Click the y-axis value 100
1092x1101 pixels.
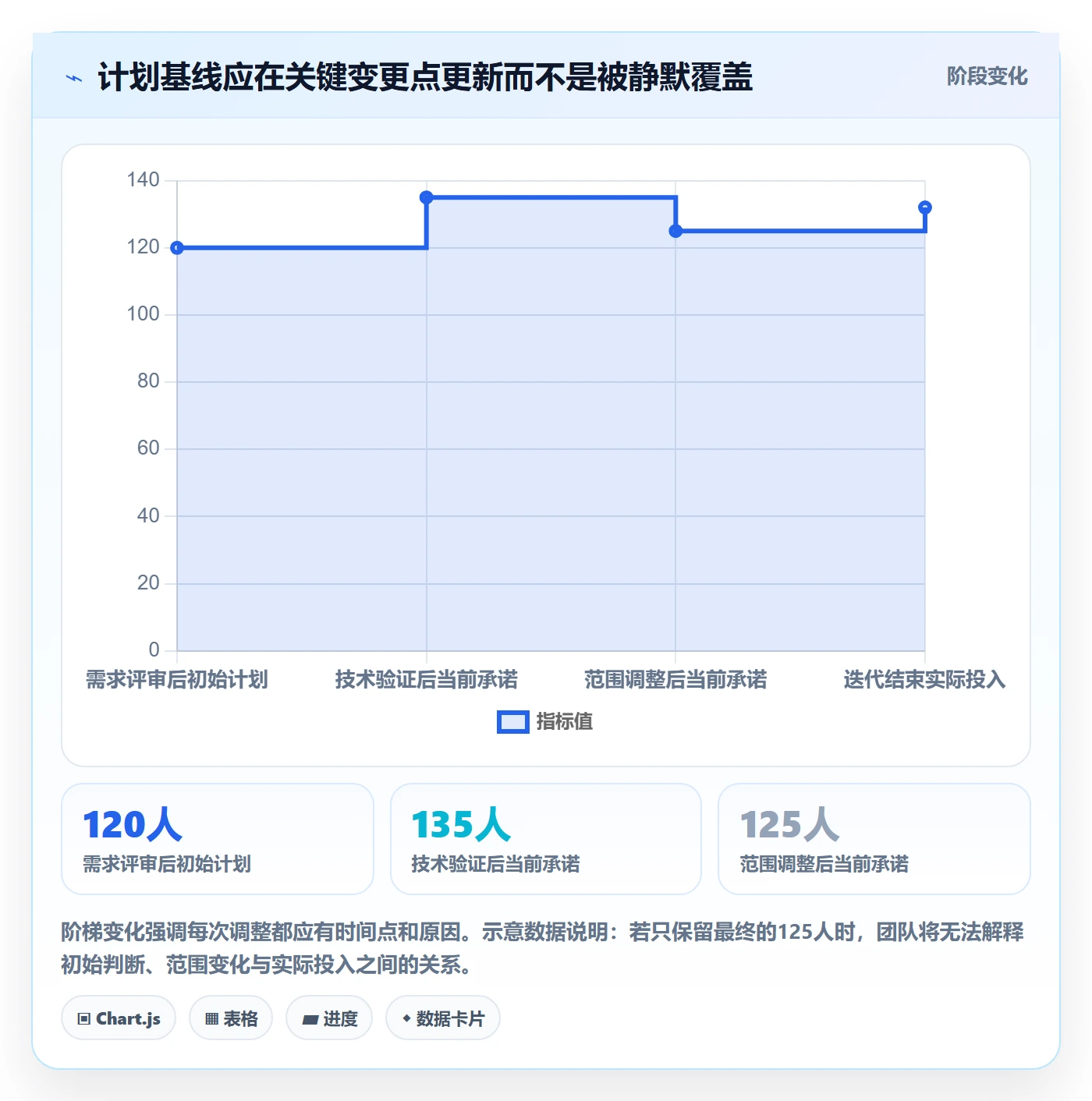point(144,314)
